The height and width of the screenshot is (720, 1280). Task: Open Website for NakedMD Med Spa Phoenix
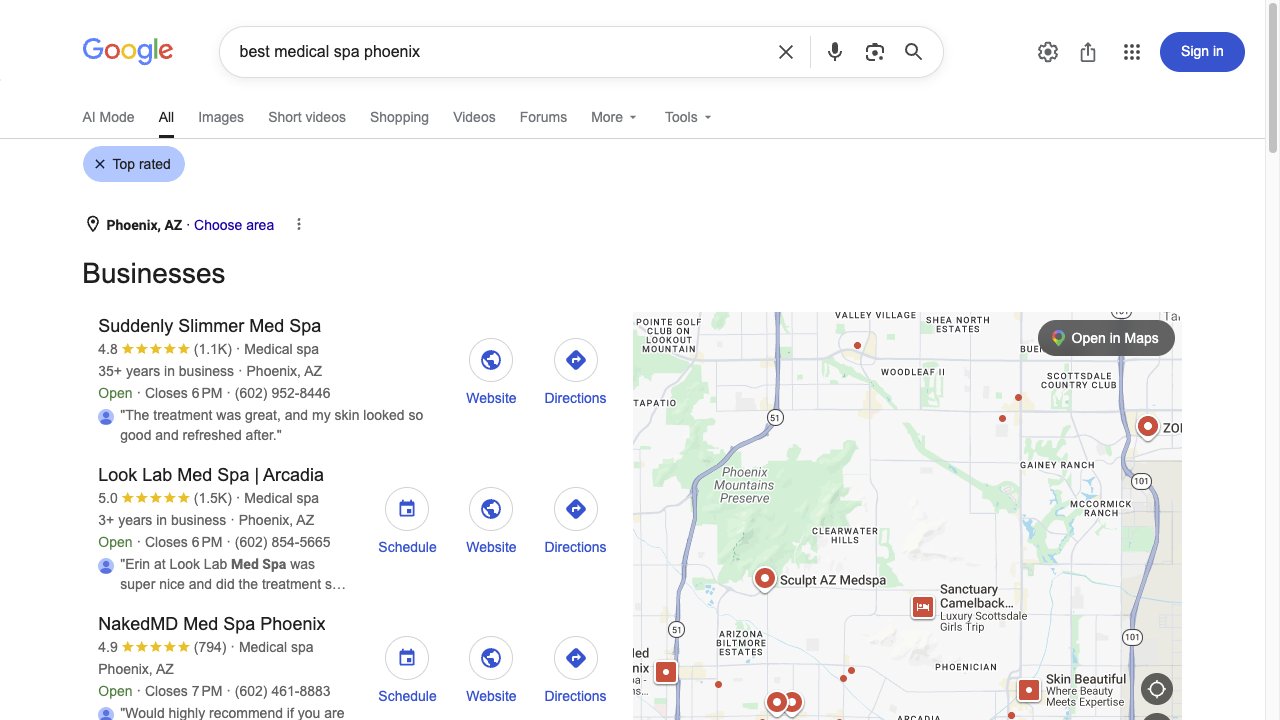click(491, 670)
